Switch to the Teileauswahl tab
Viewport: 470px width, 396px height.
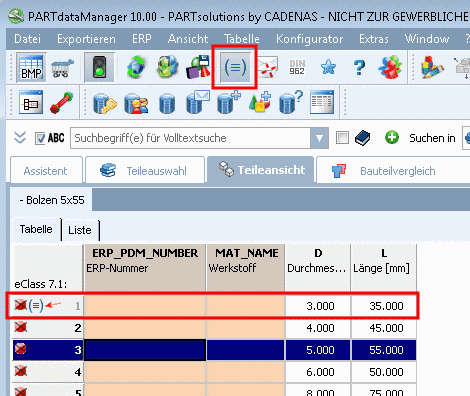(145, 170)
